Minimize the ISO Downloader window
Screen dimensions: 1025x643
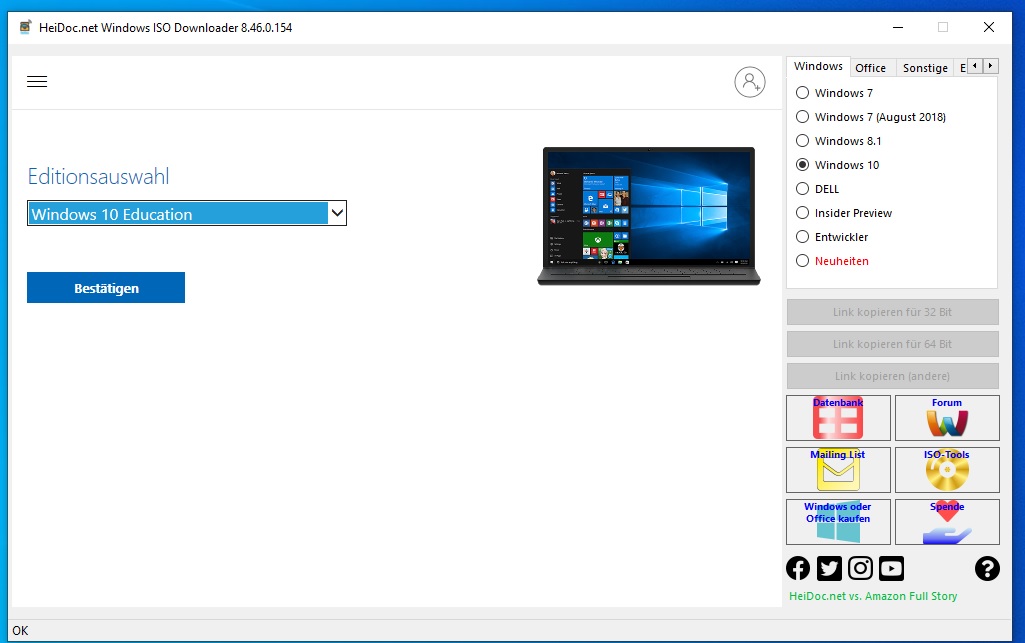tap(898, 27)
